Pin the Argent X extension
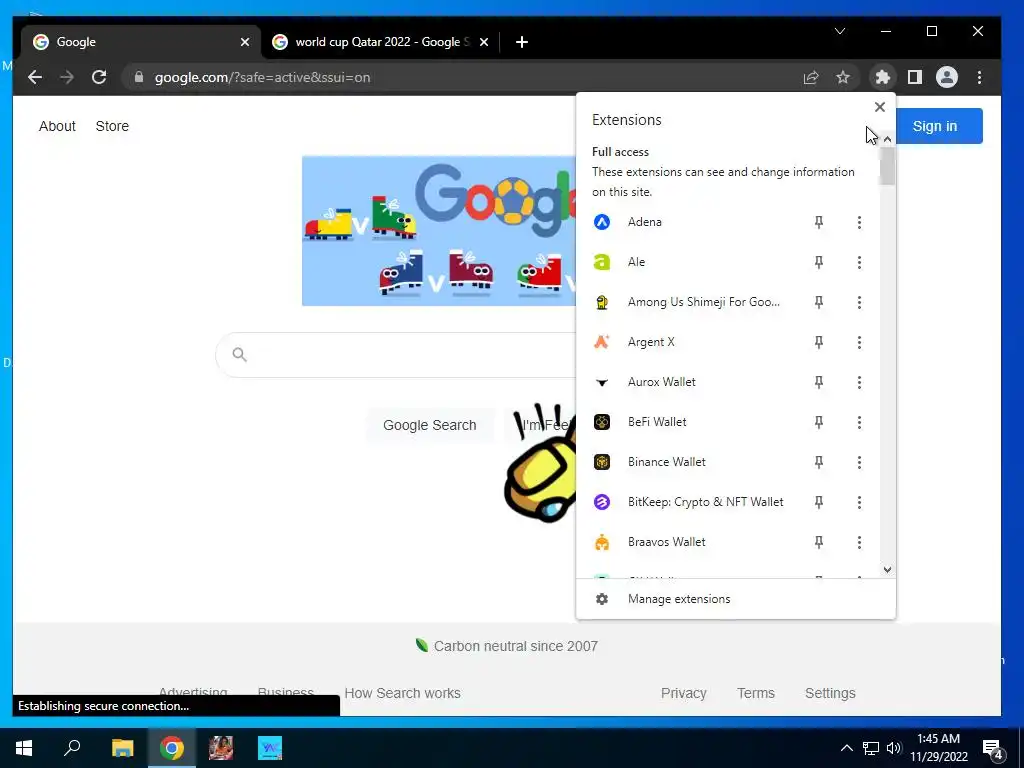The height and width of the screenshot is (768, 1024). [x=818, y=342]
